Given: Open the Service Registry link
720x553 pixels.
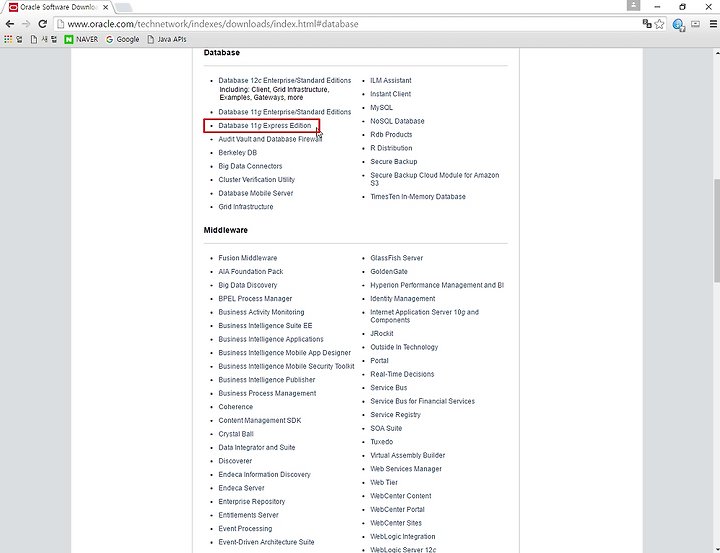Looking at the screenshot, I should [x=395, y=415].
